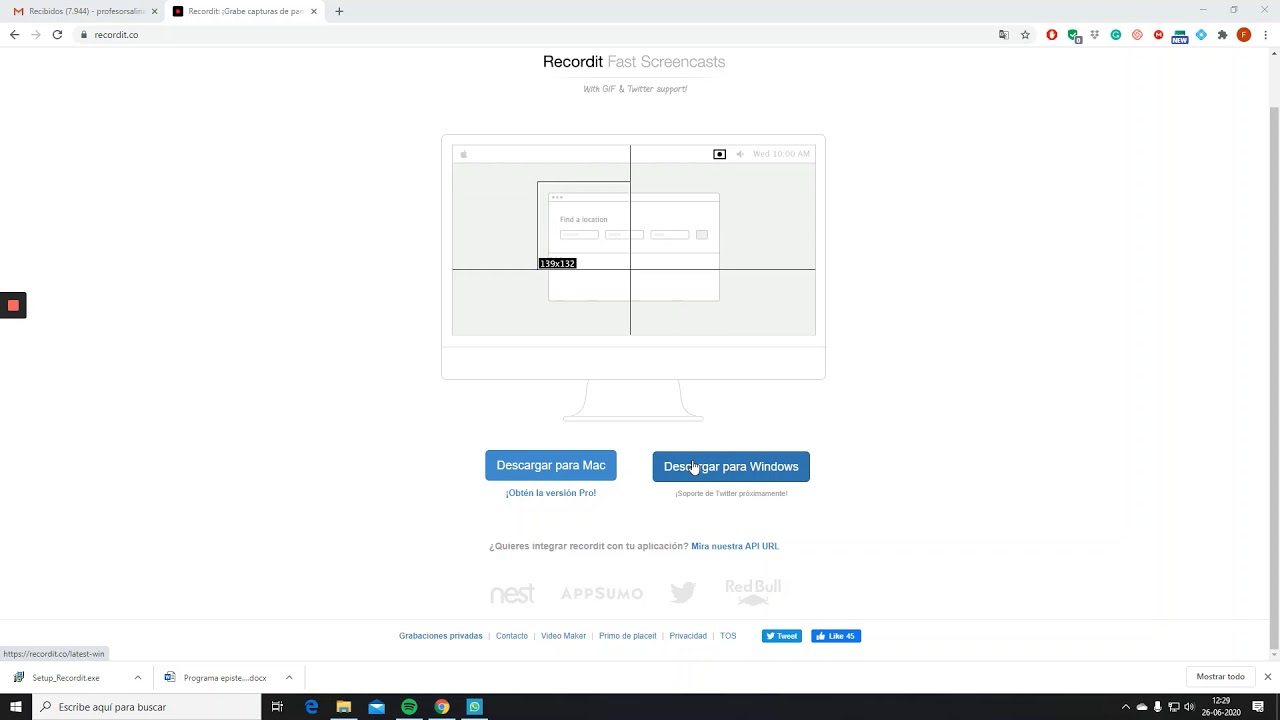Open Google Chrome from the taskbar

[x=441, y=707]
